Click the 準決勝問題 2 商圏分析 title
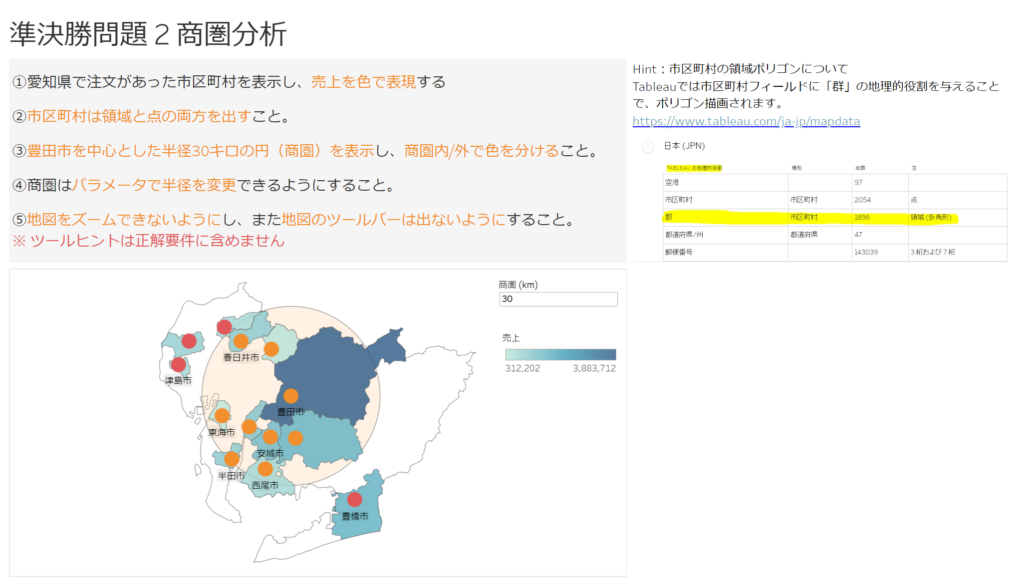1024x588 pixels. (148, 34)
